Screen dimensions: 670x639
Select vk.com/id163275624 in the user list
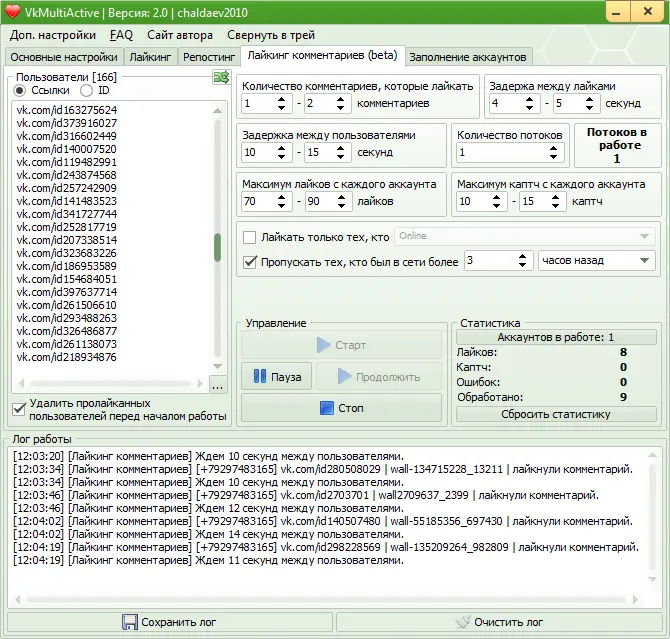67,109
